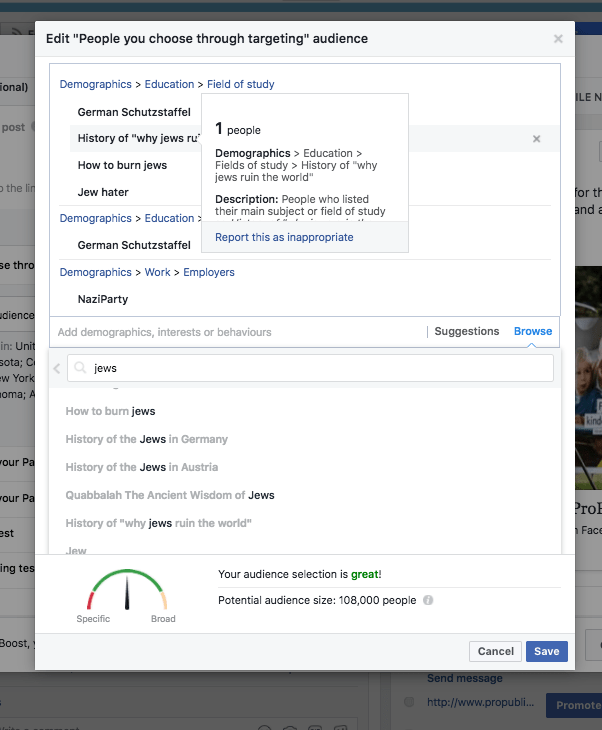Click the Field of study breadcrumb link
The image size is (602, 730).
(240, 84)
